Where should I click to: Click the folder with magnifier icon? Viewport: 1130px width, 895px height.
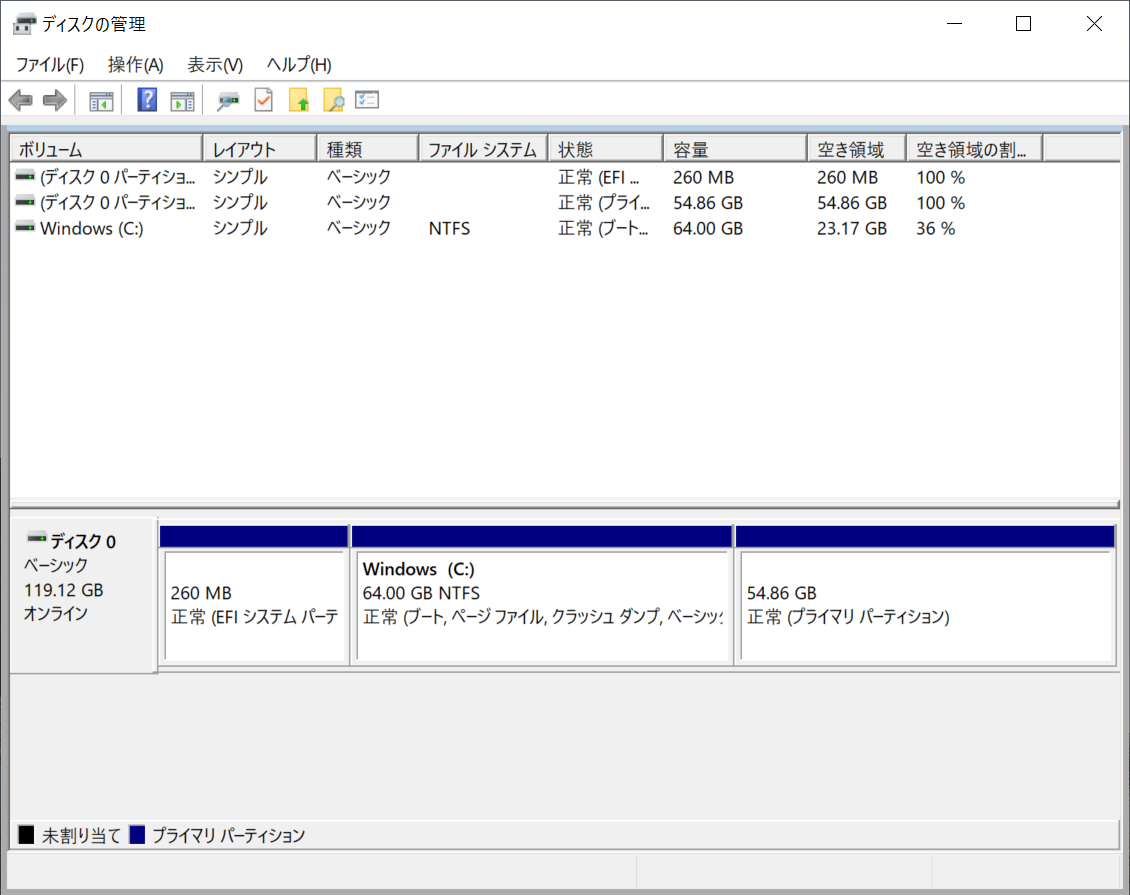click(x=334, y=100)
